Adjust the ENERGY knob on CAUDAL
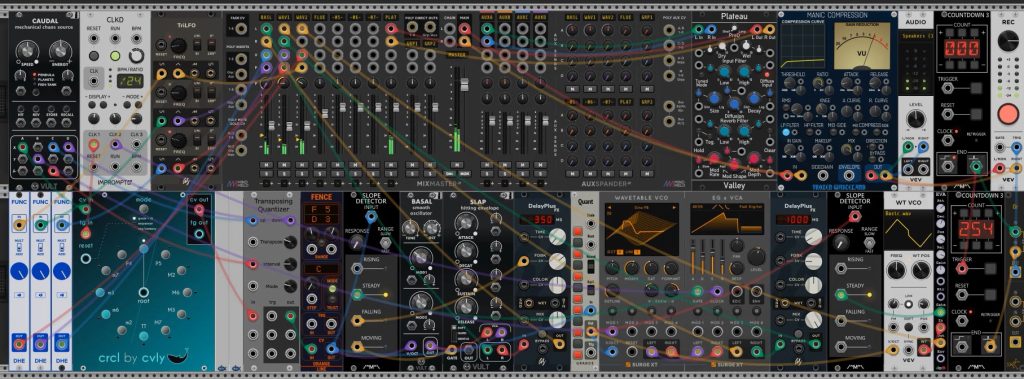 click(x=61, y=51)
